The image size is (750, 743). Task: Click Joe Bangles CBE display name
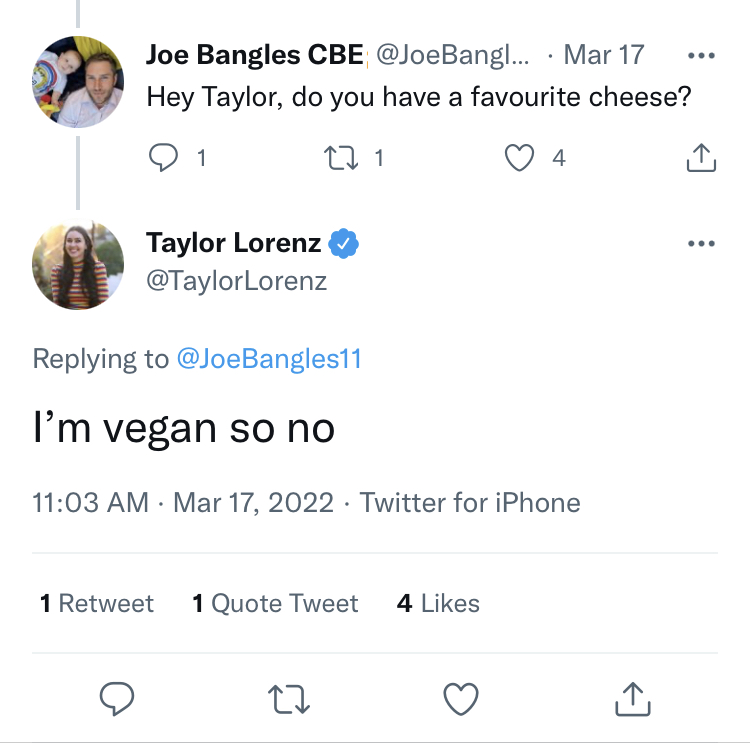tap(254, 55)
